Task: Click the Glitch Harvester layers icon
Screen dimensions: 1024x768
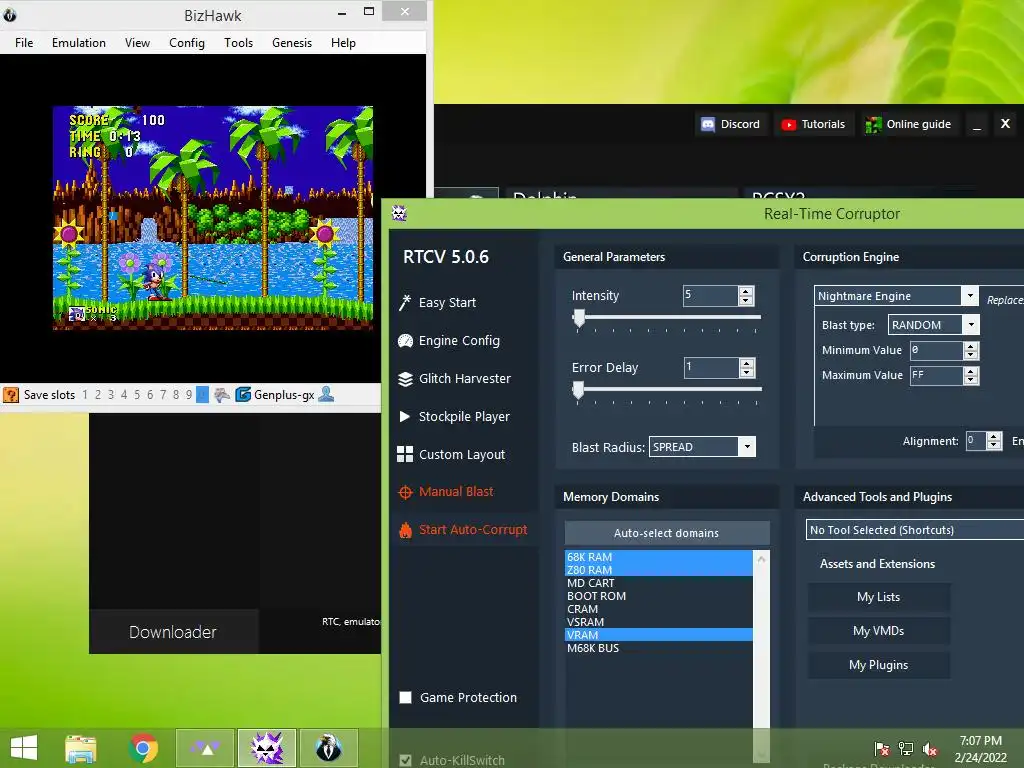Action: tap(406, 379)
